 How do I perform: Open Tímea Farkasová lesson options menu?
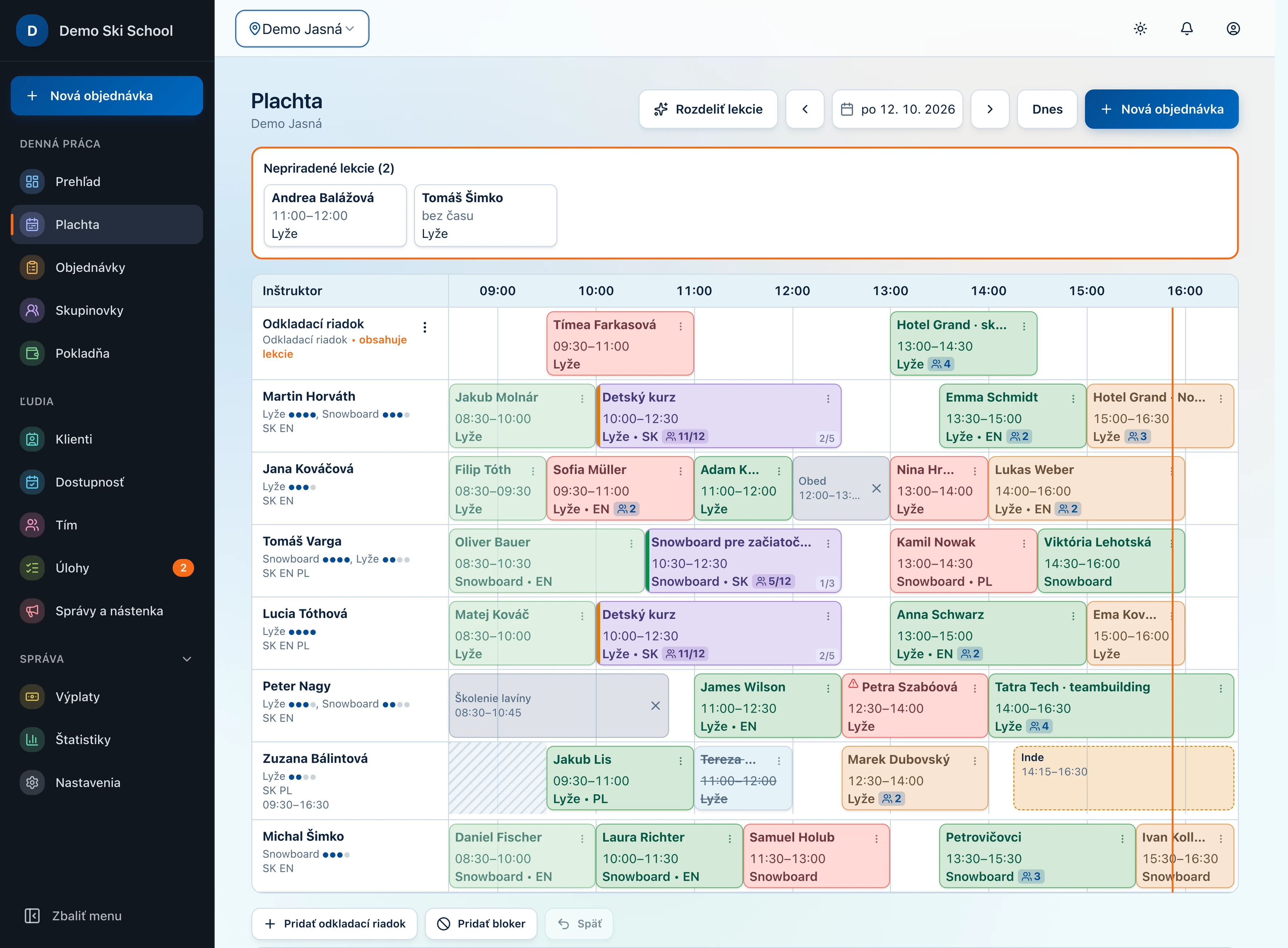click(x=681, y=326)
